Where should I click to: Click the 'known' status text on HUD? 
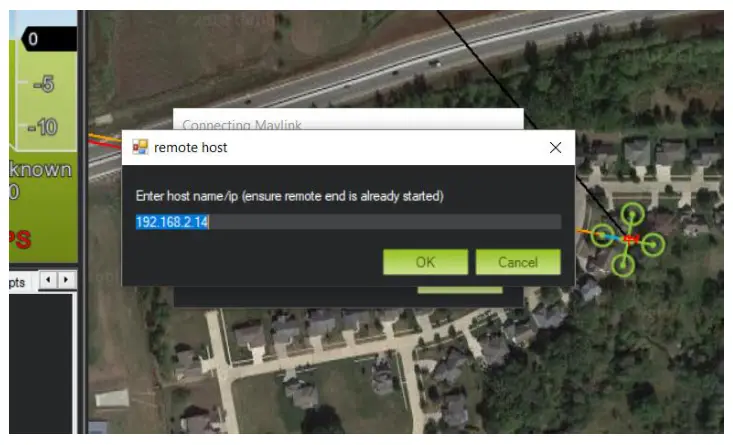coord(41,169)
